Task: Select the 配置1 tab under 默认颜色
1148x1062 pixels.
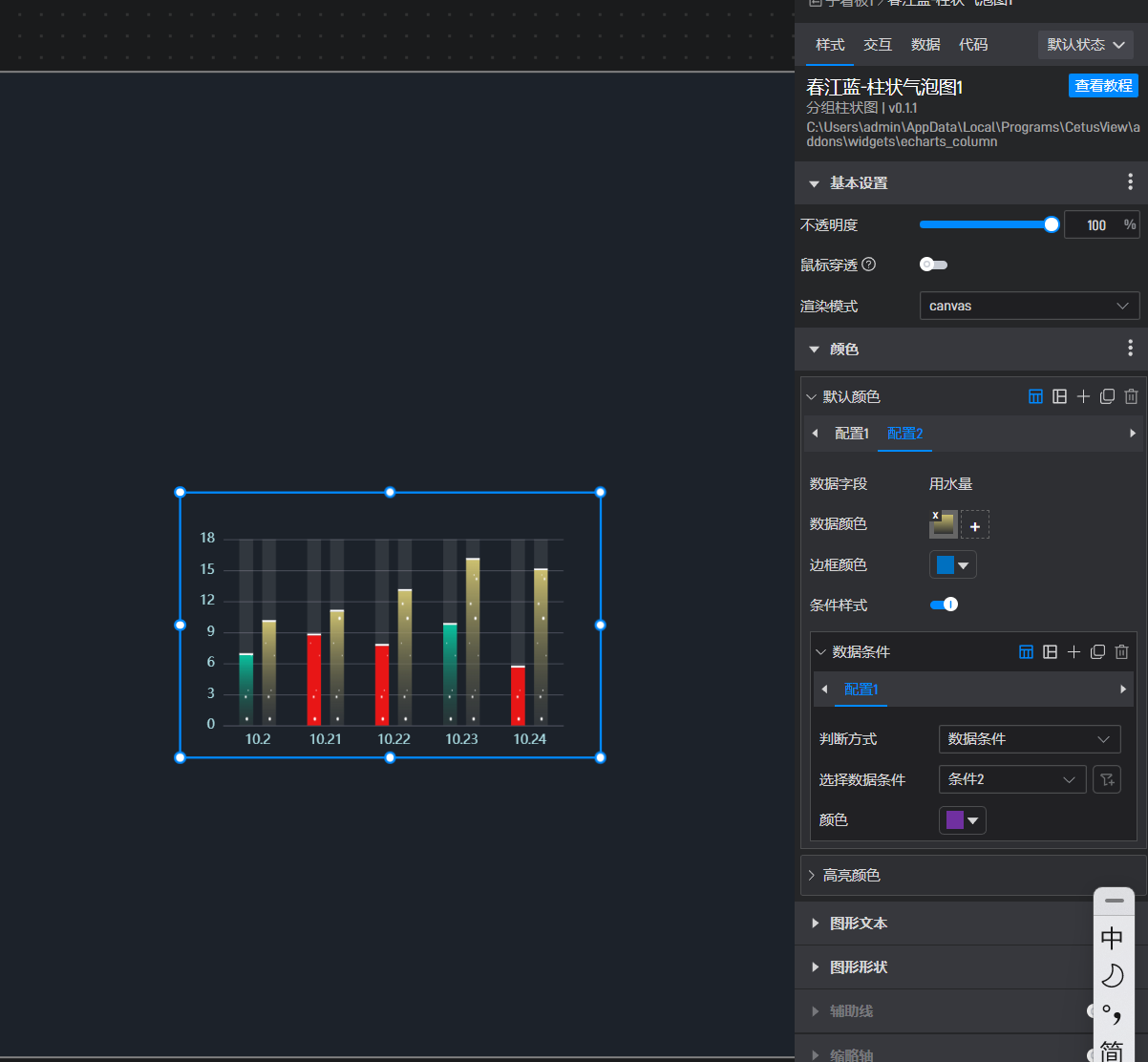Action: pos(851,434)
